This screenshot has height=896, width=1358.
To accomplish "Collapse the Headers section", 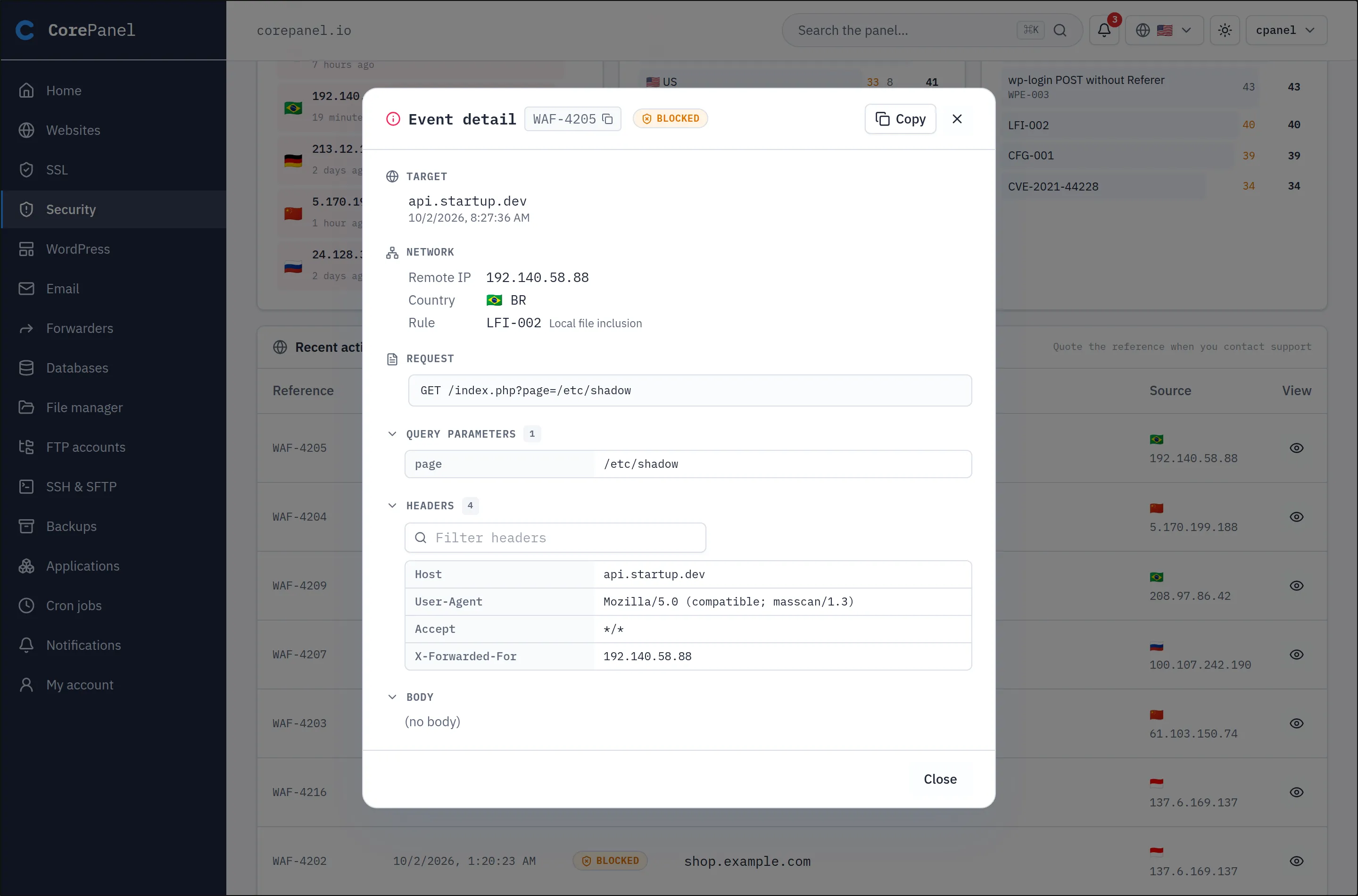I will tap(392, 506).
